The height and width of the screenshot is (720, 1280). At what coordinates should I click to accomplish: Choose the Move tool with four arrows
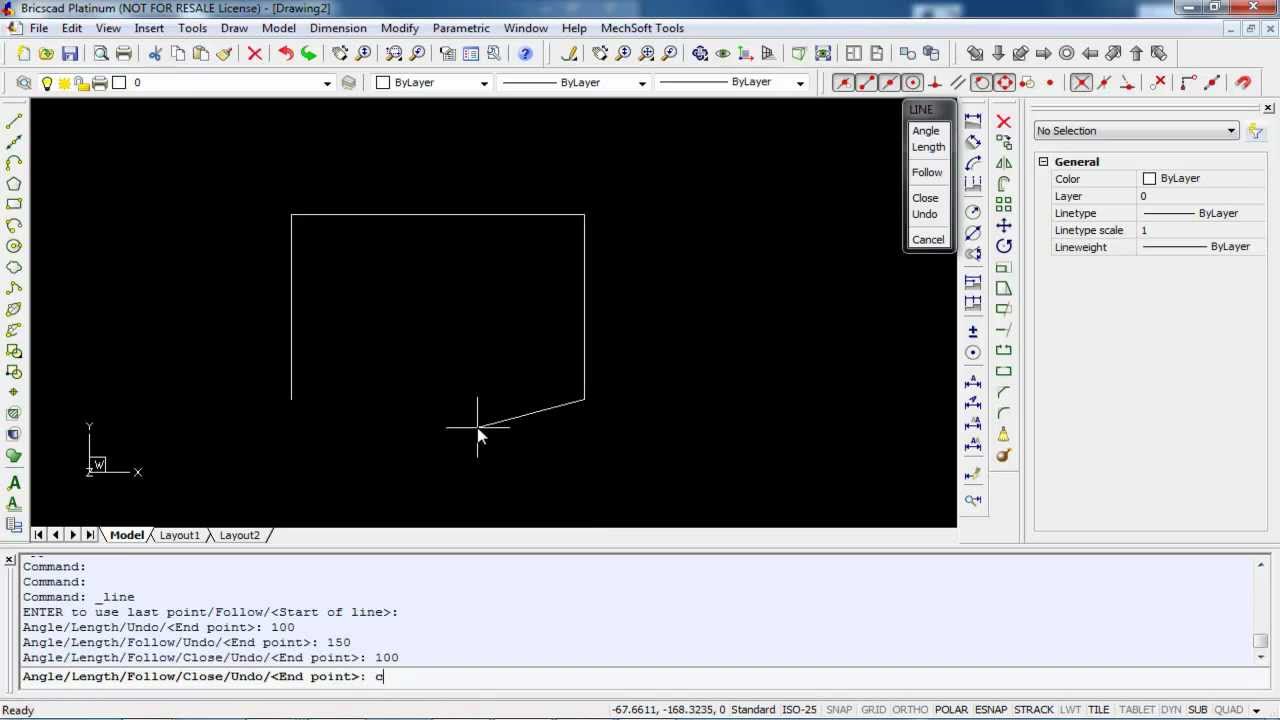tap(1004, 225)
